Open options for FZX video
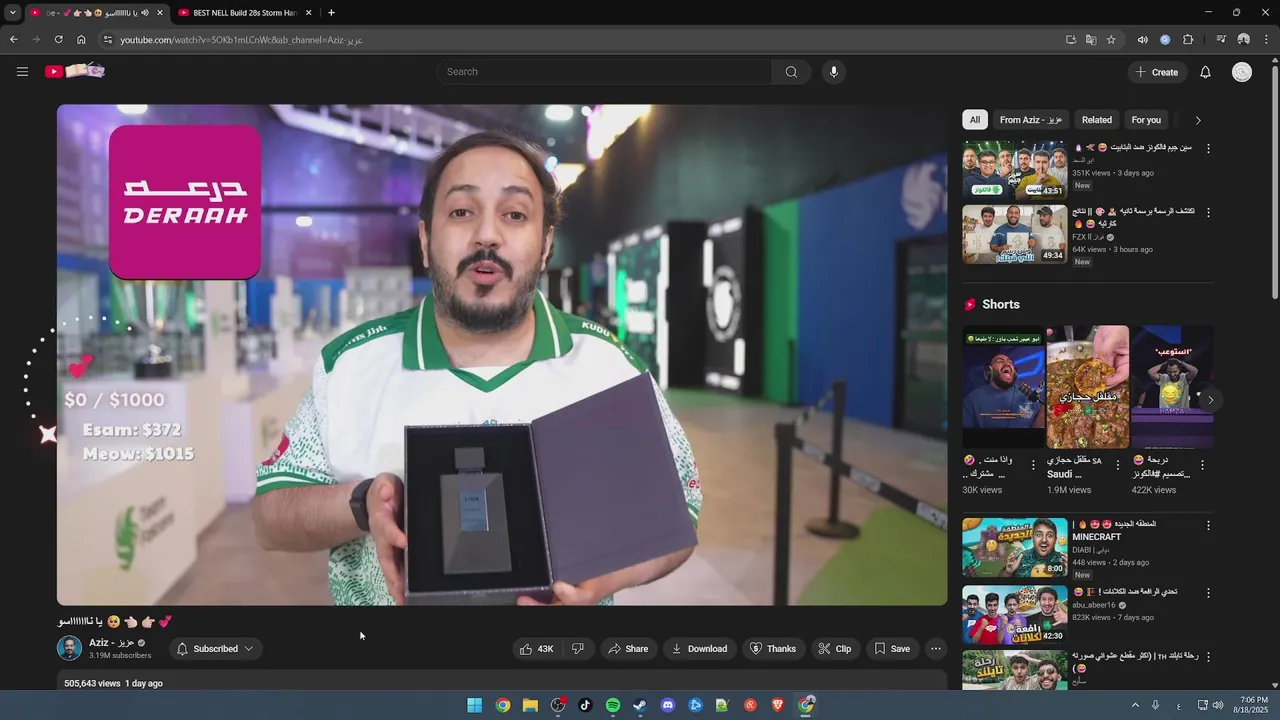This screenshot has width=1280, height=720. click(x=1208, y=212)
